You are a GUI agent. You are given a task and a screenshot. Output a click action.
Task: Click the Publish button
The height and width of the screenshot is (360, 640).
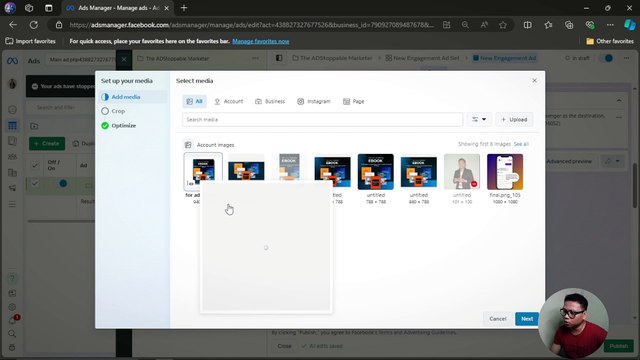[x=618, y=346]
